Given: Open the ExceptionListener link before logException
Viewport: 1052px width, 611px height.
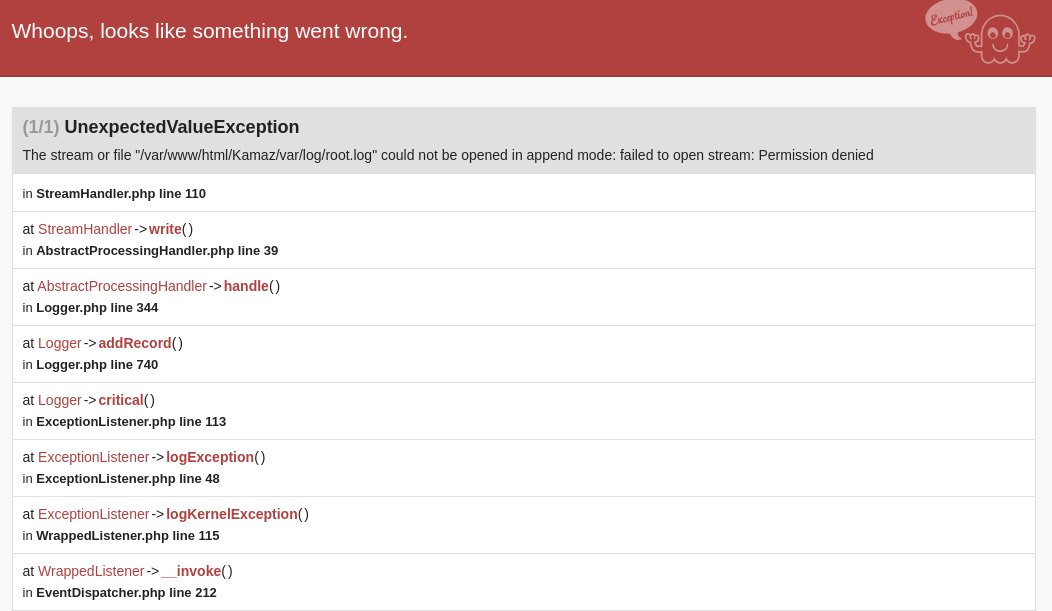Looking at the screenshot, I should (94, 457).
